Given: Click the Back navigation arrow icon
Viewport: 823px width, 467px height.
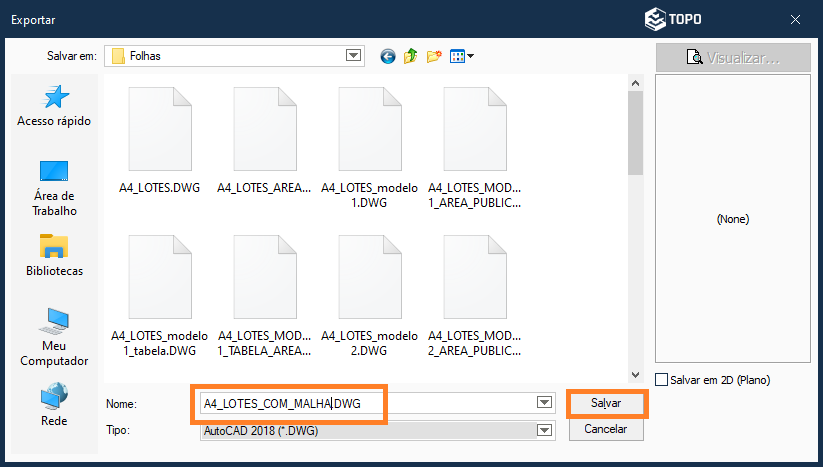Looking at the screenshot, I should tap(388, 56).
